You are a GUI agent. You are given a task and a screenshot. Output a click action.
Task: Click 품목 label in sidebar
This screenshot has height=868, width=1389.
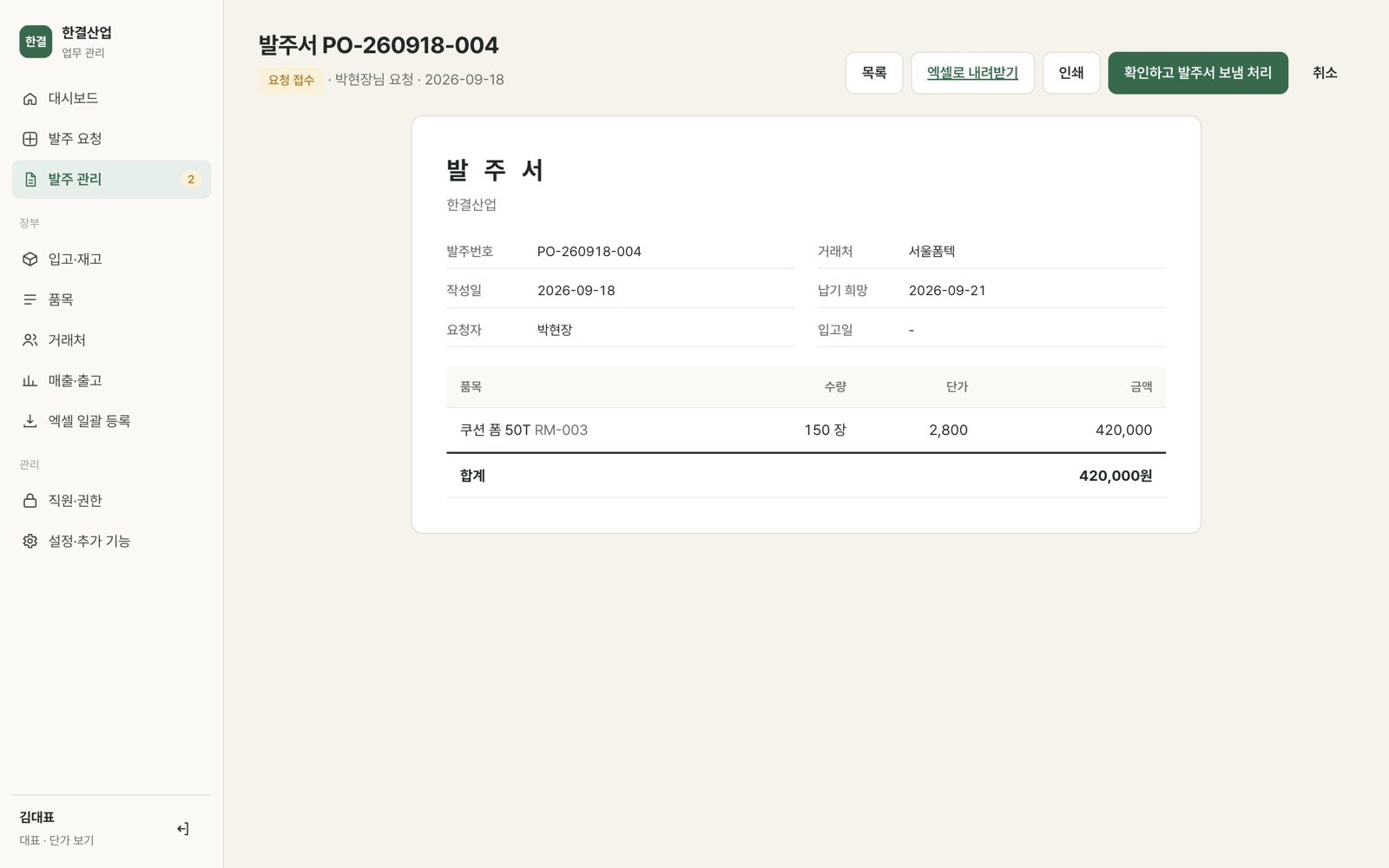point(61,299)
